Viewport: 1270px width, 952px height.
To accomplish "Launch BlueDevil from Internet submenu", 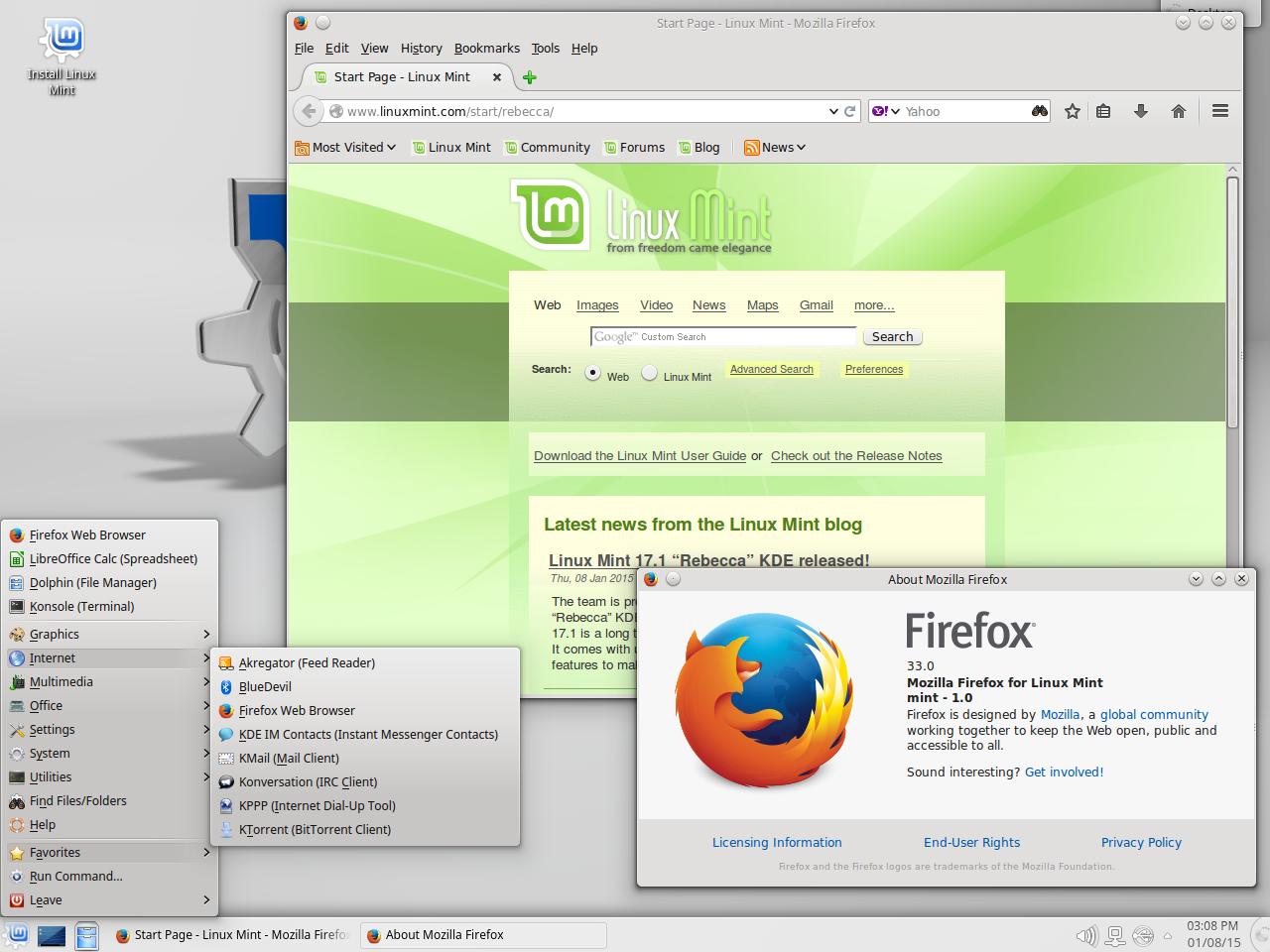I will pos(365,686).
